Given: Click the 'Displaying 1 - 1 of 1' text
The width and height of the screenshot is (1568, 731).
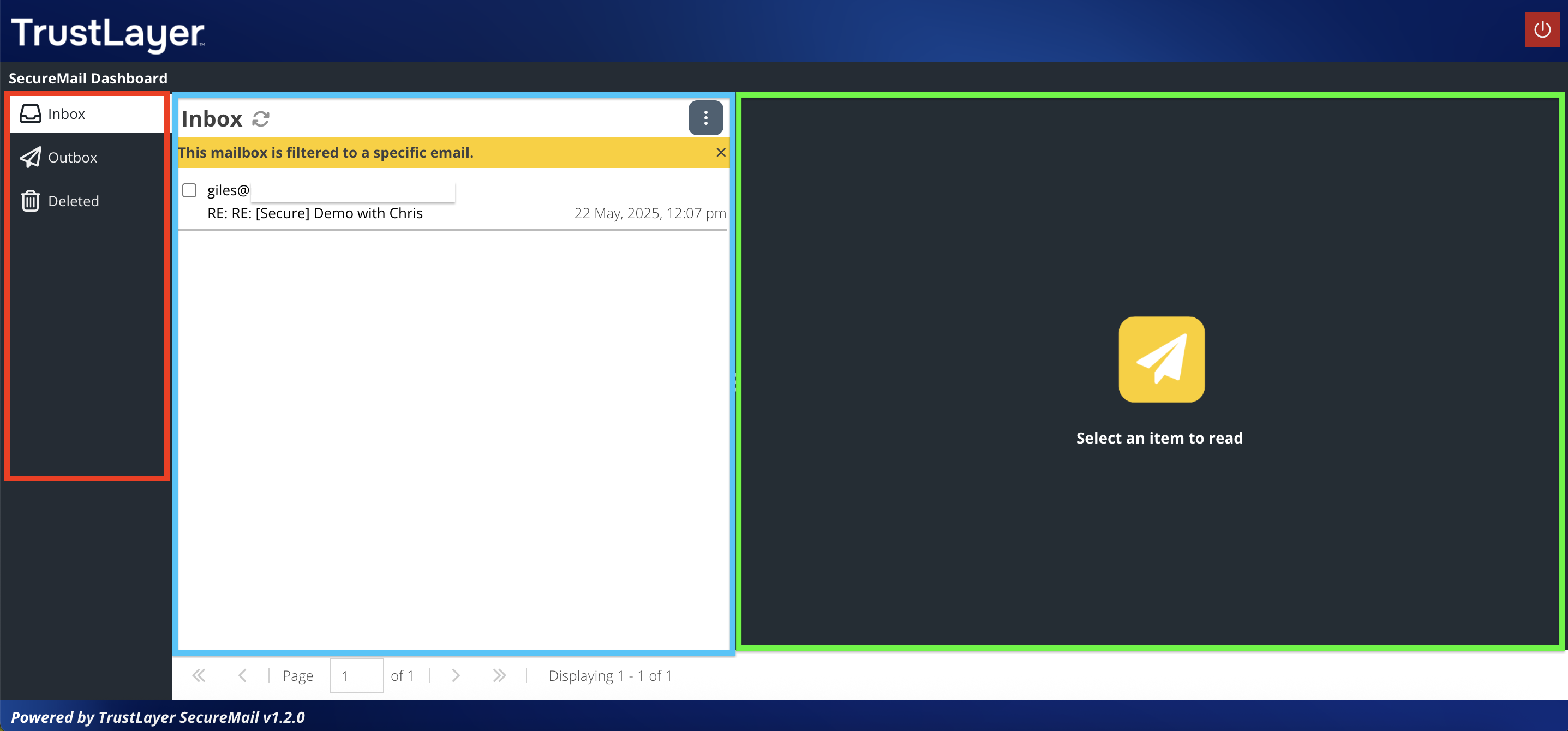Looking at the screenshot, I should 610,675.
